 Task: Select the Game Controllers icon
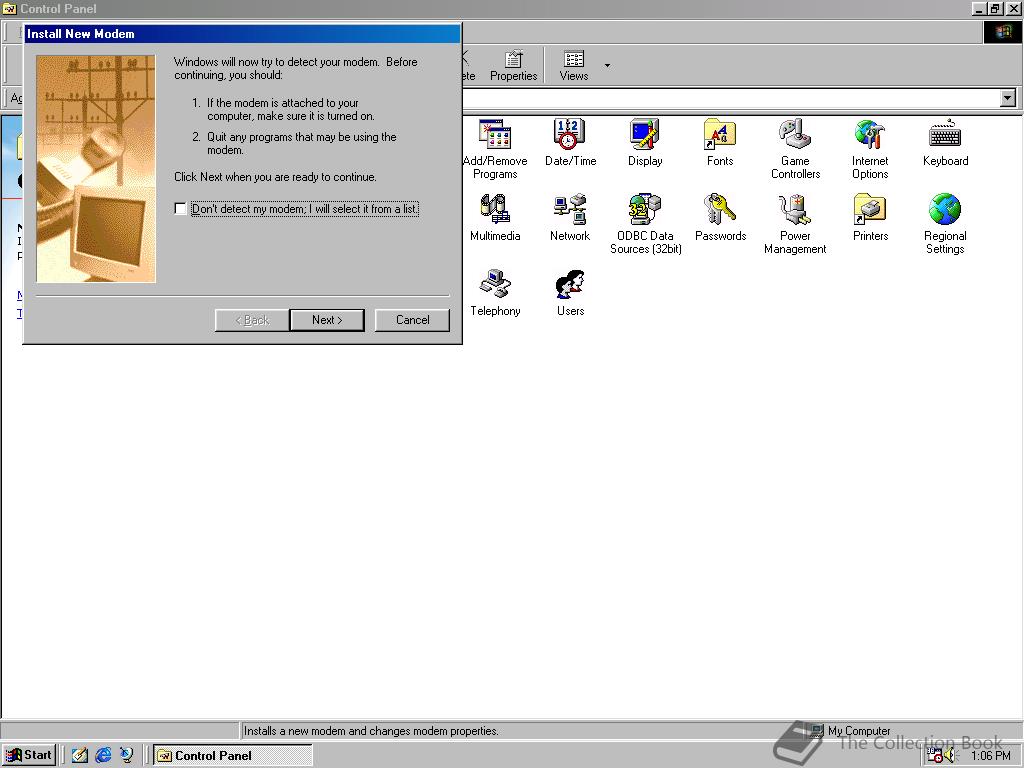click(x=795, y=149)
